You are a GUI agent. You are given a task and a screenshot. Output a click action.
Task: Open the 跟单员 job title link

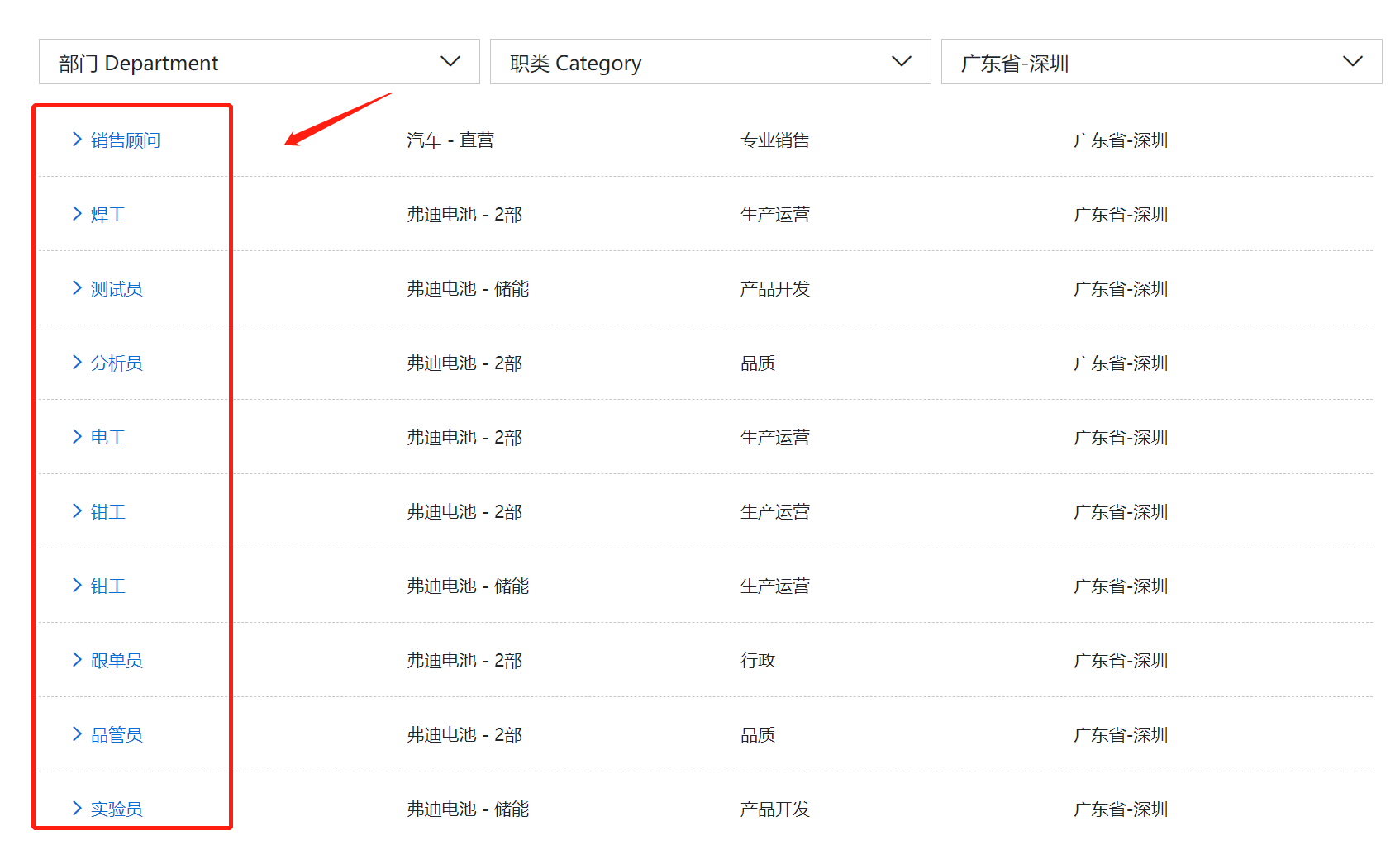click(x=117, y=661)
